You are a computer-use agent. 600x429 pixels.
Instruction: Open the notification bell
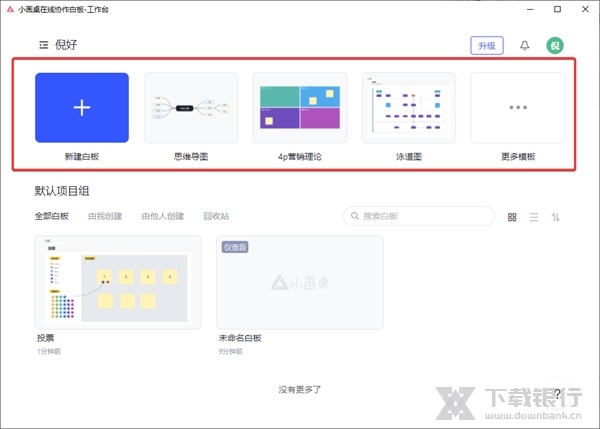[525, 46]
